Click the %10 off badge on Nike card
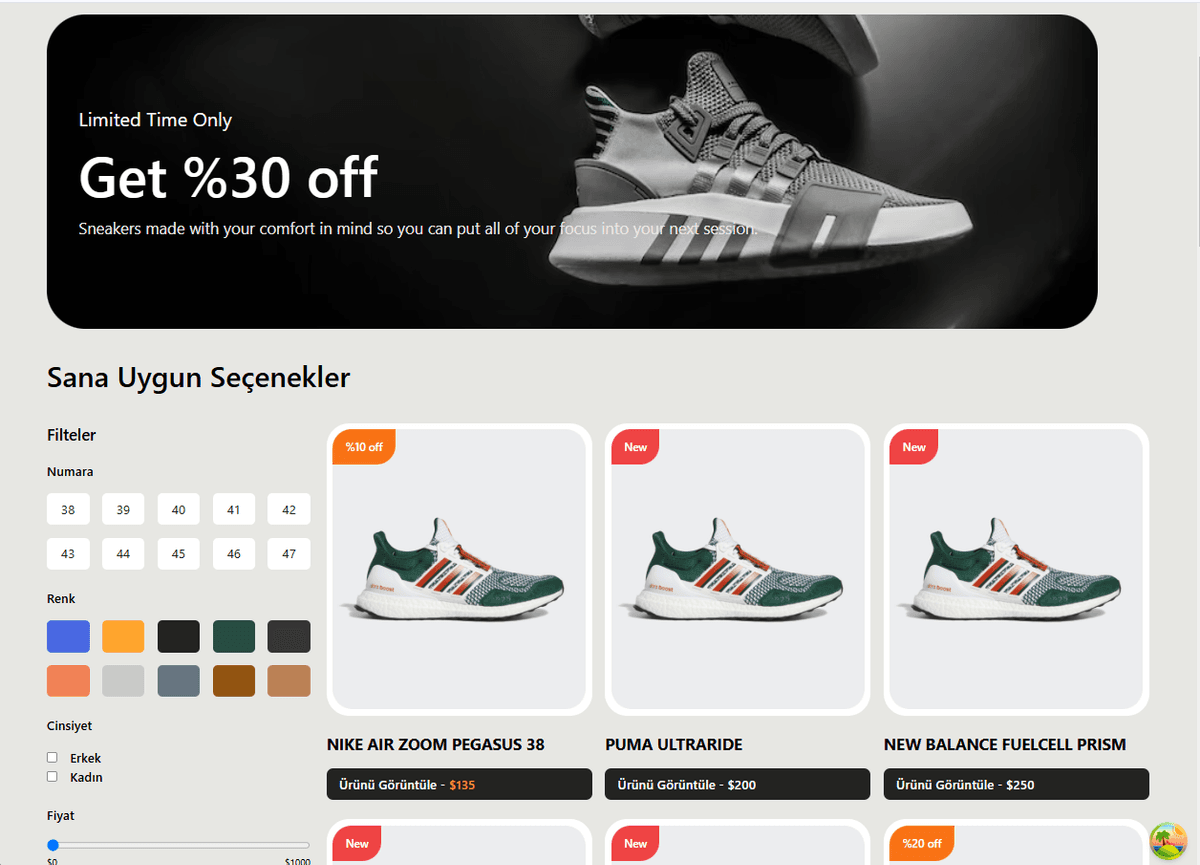This screenshot has width=1200, height=865. [364, 447]
